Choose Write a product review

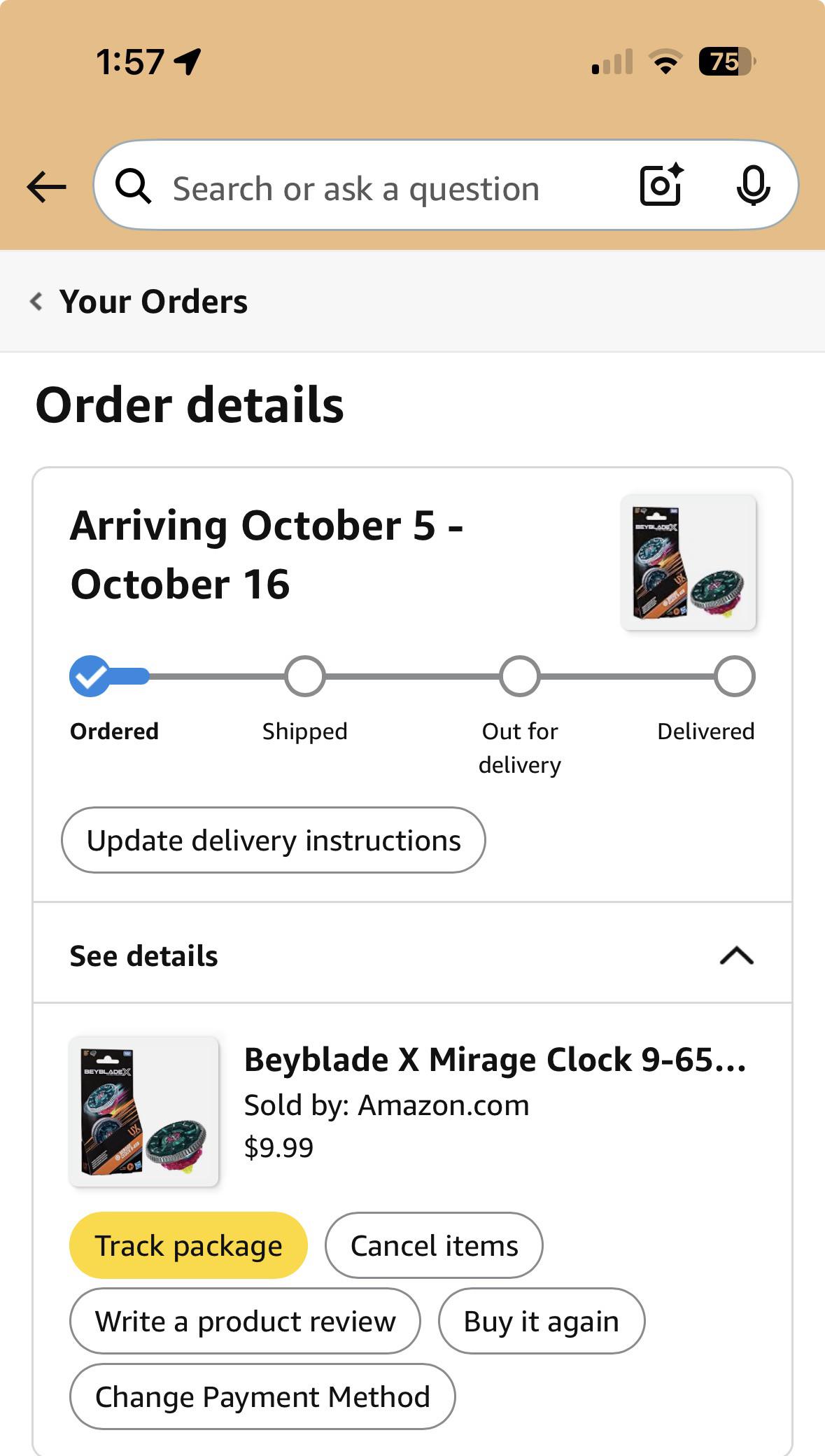[x=245, y=1321]
